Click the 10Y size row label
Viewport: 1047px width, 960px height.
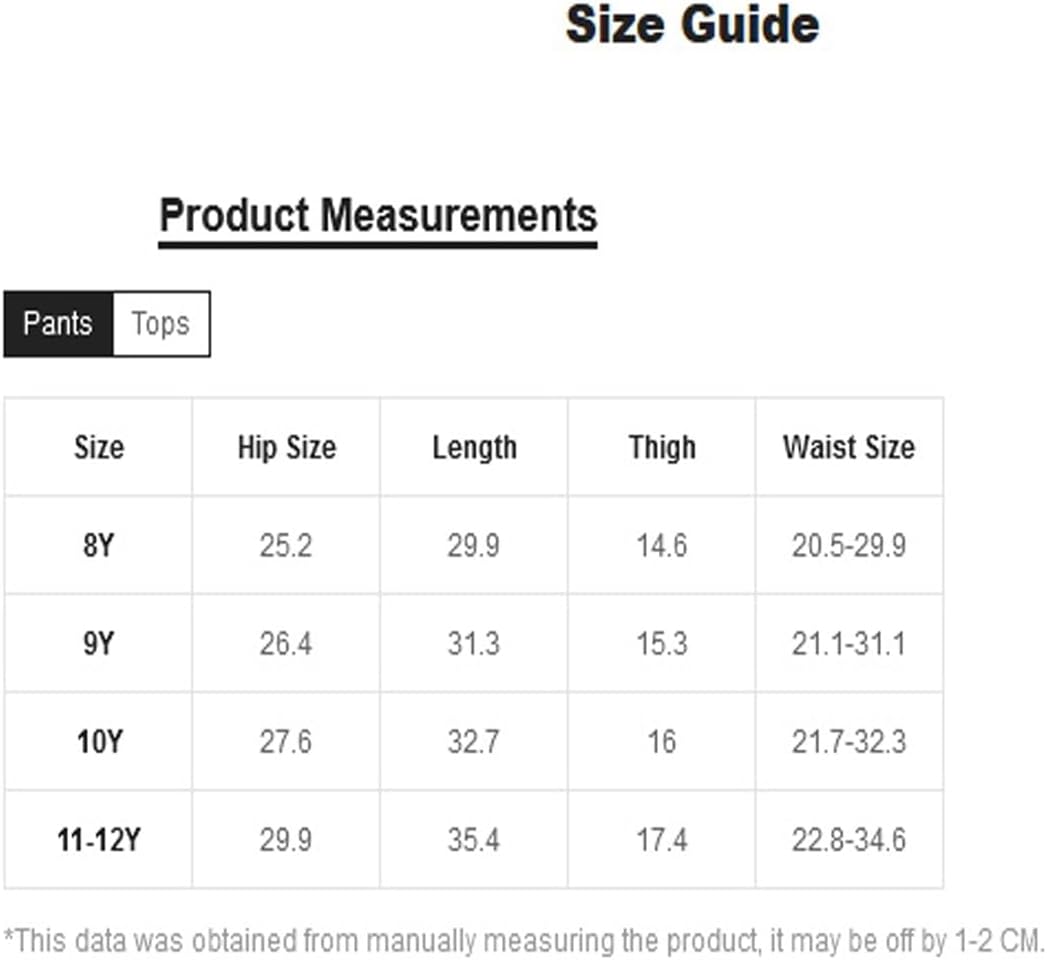pos(99,742)
